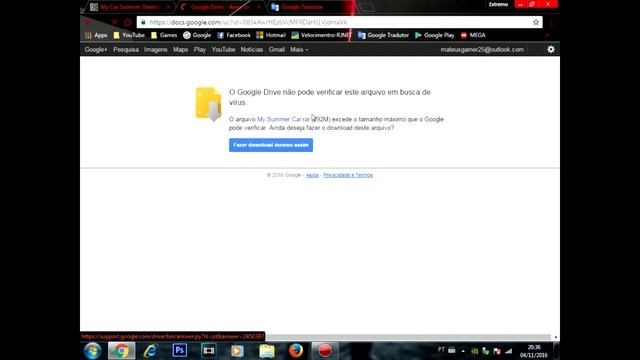This screenshot has height=360, width=640.
Task: Open the Hotmail bookmark
Action: pyautogui.click(x=271, y=35)
